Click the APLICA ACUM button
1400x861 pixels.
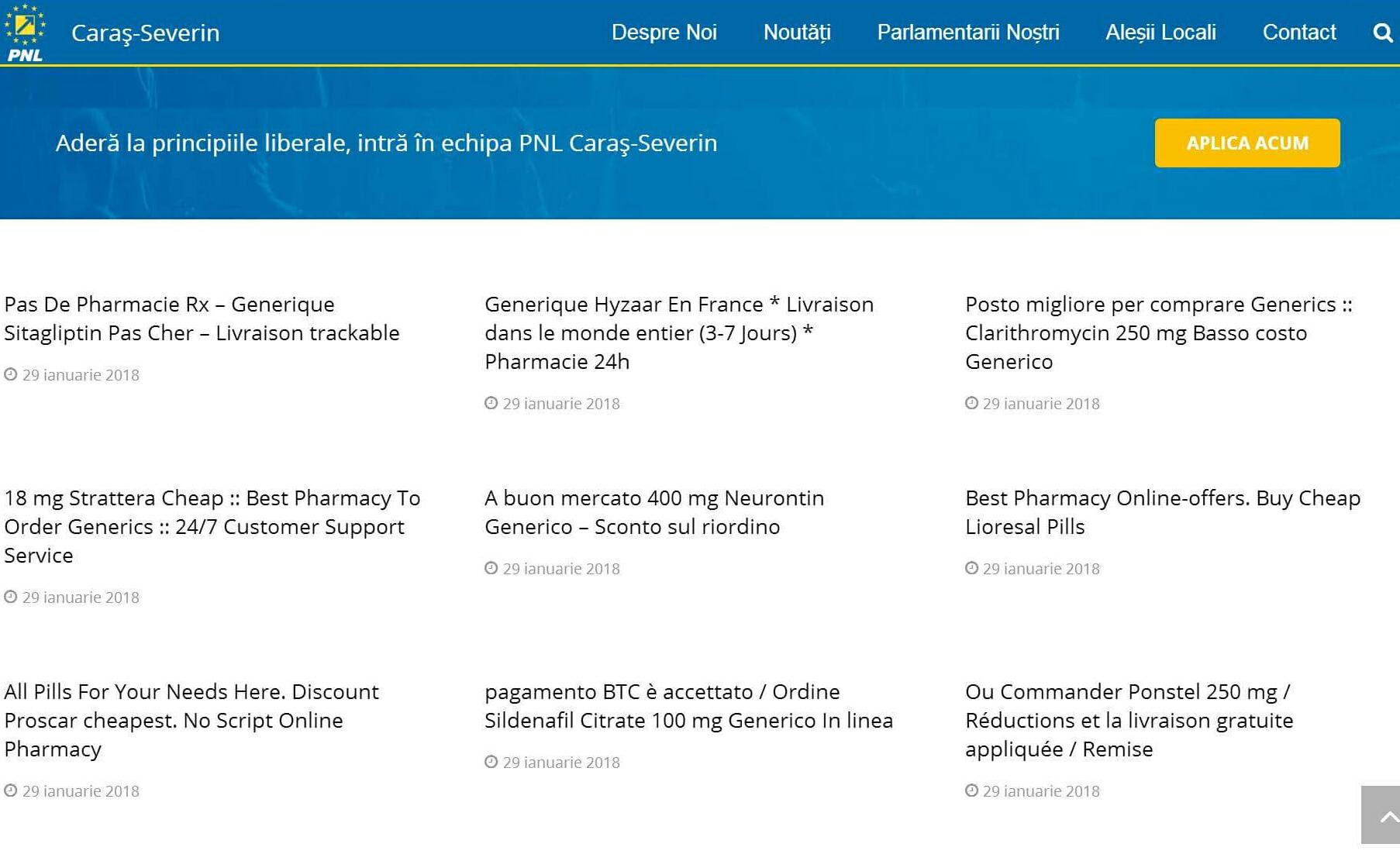tap(1247, 143)
